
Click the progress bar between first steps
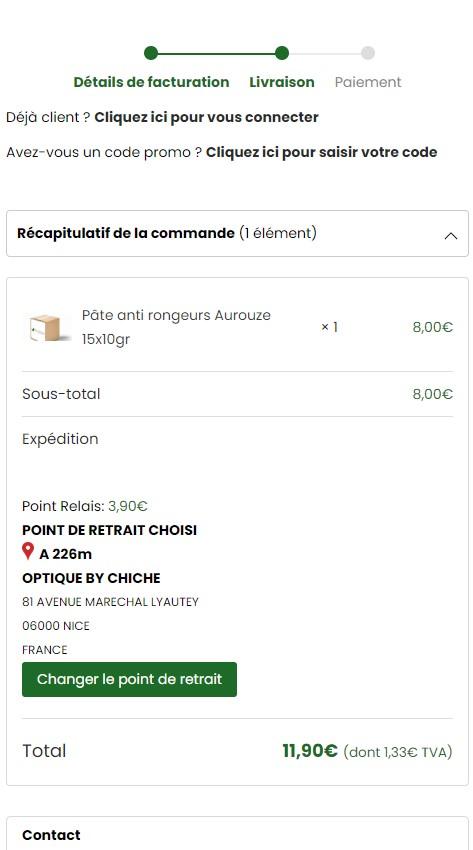(x=216, y=53)
